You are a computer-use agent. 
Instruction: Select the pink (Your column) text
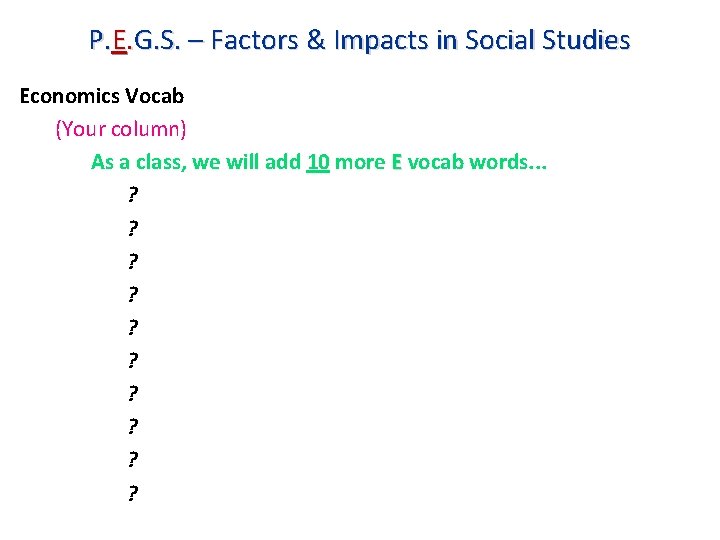[121, 129]
